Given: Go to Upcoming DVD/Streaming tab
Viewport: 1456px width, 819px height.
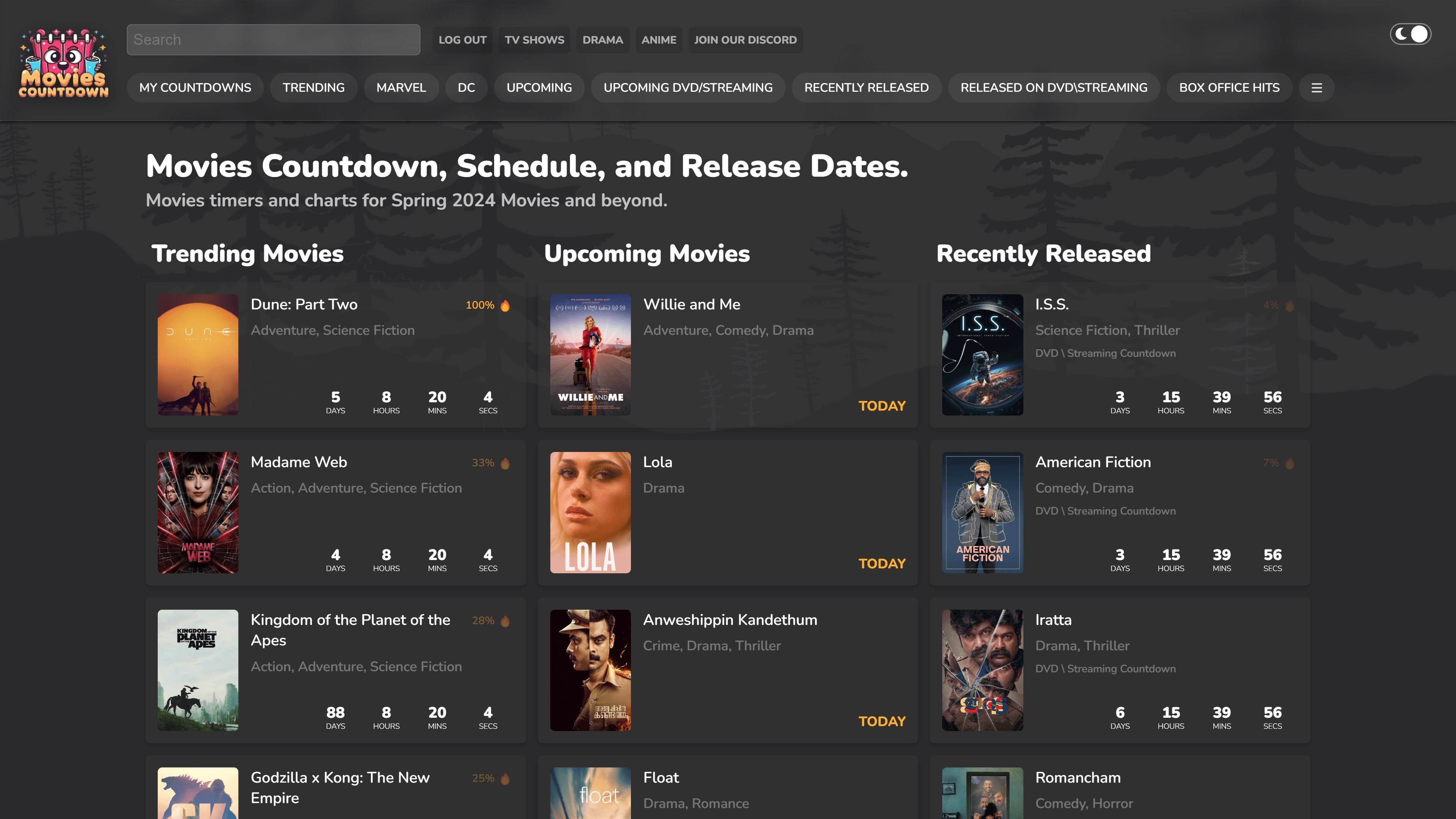Looking at the screenshot, I should click(687, 88).
